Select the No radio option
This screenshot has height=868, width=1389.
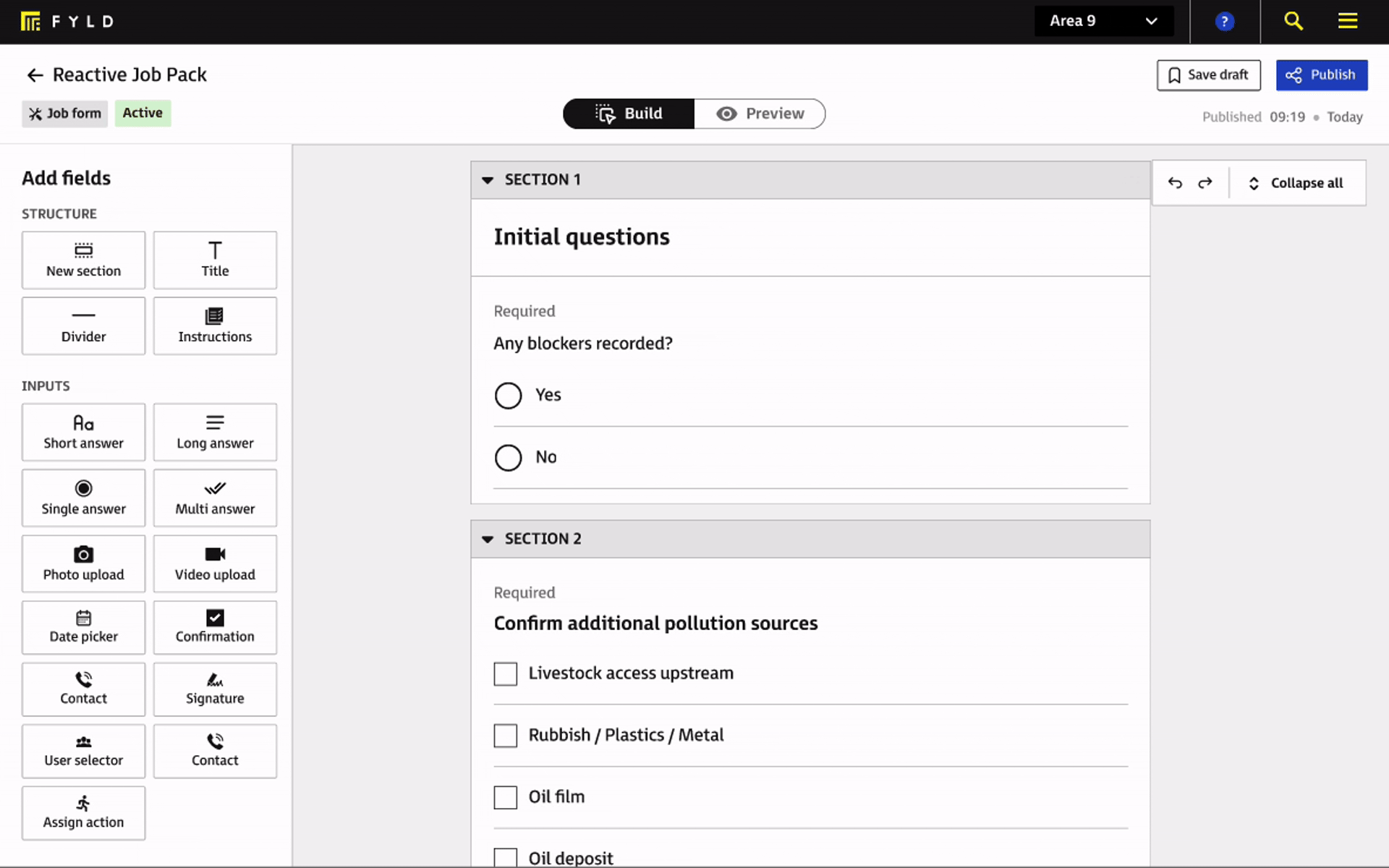508,457
